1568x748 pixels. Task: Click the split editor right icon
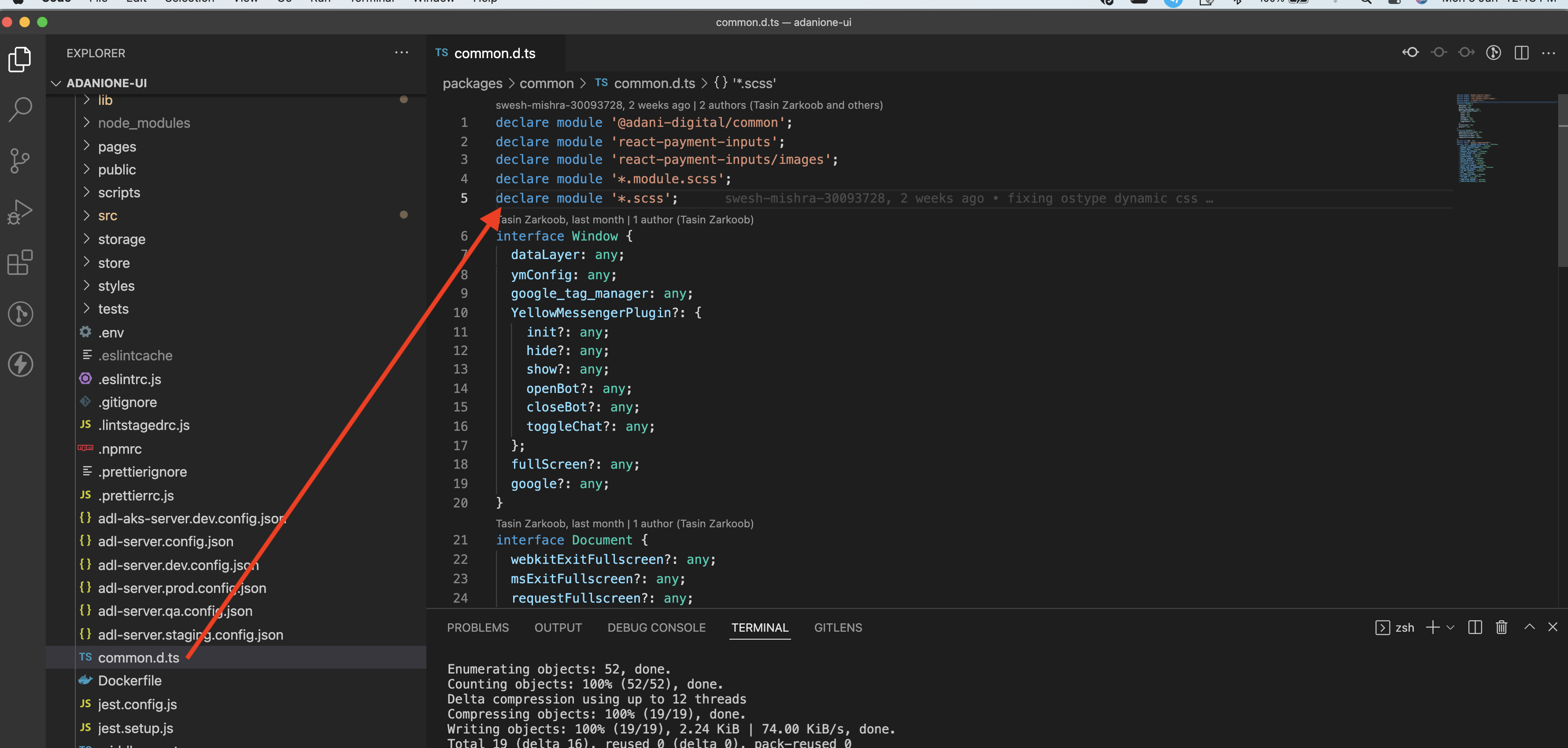(1521, 53)
